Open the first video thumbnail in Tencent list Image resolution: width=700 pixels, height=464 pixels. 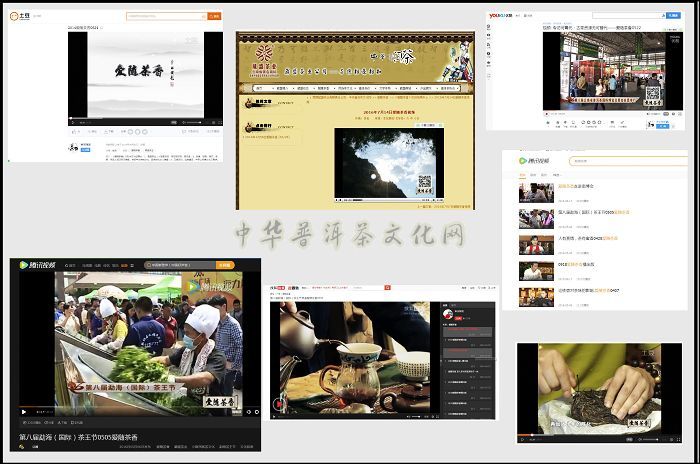coord(534,192)
